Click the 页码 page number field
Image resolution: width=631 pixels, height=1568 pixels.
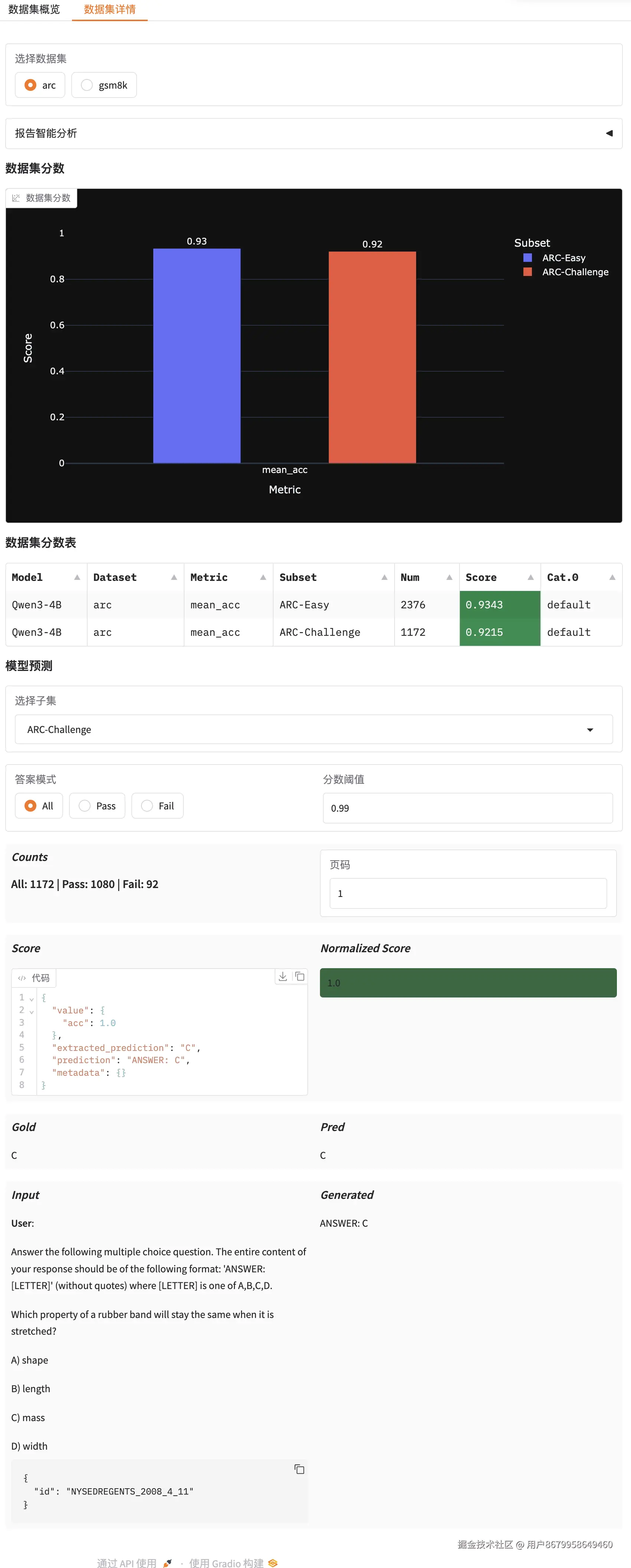coord(468,893)
